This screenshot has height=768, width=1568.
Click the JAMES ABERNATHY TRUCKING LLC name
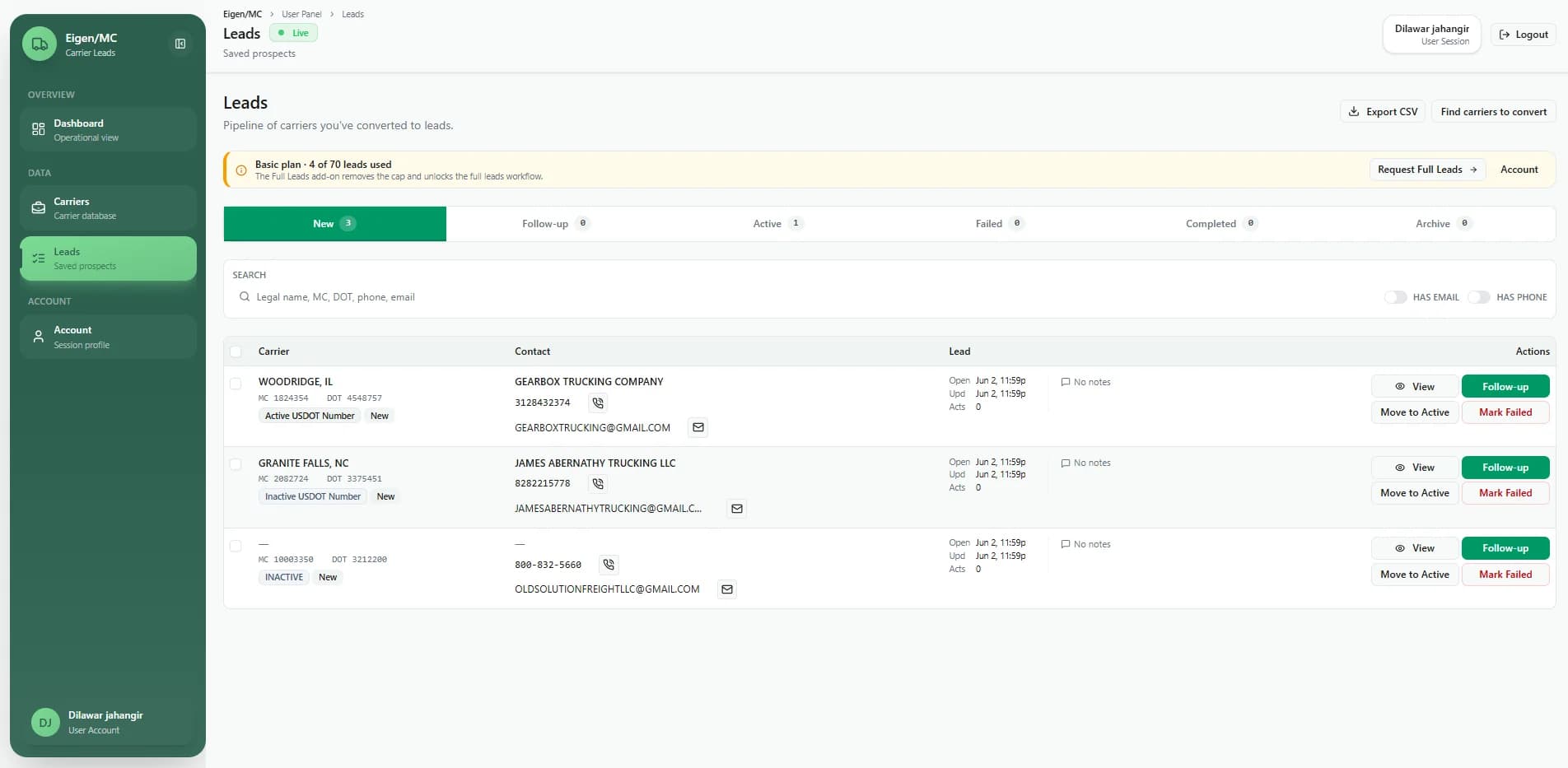pos(595,463)
